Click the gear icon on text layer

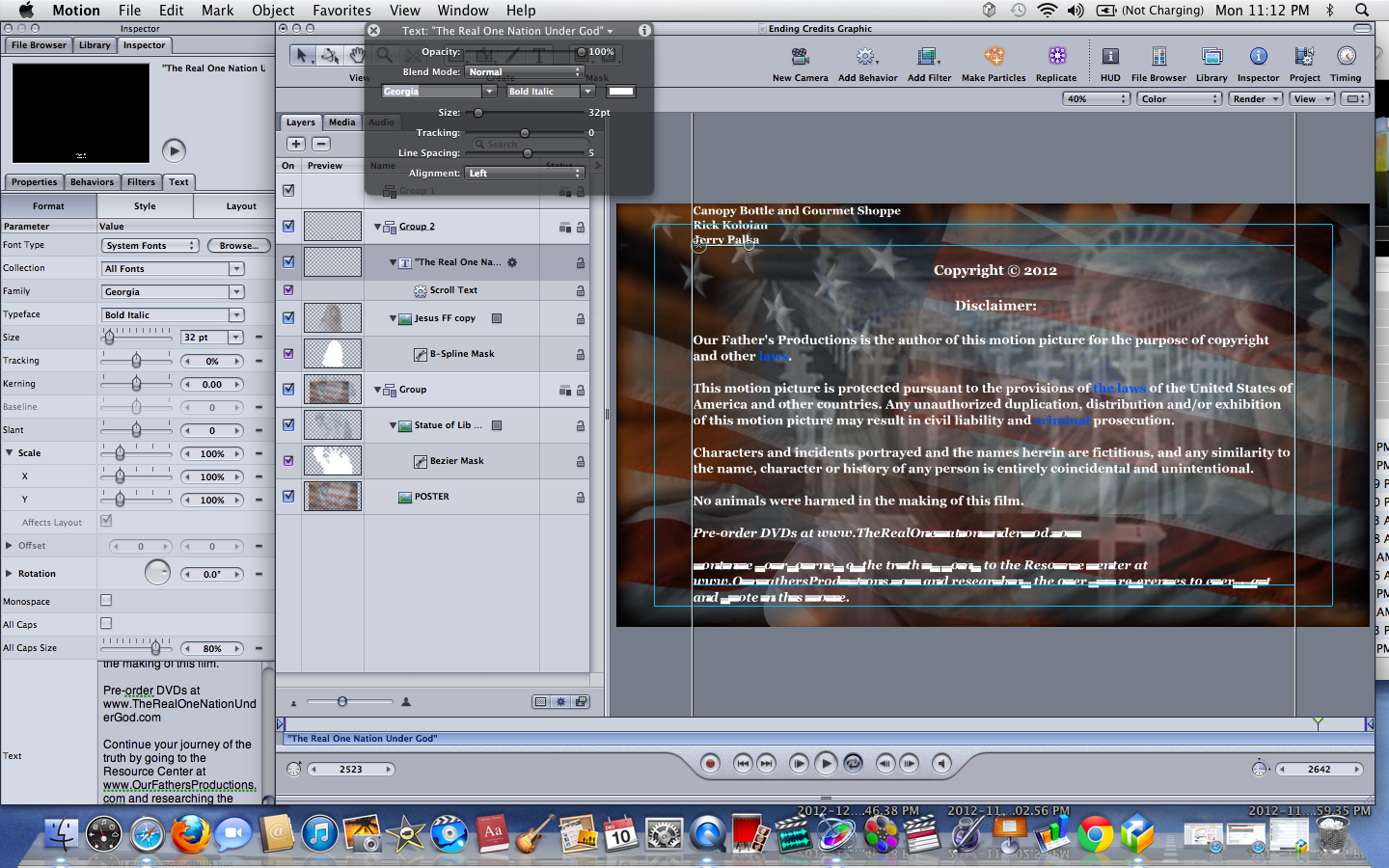click(x=512, y=262)
